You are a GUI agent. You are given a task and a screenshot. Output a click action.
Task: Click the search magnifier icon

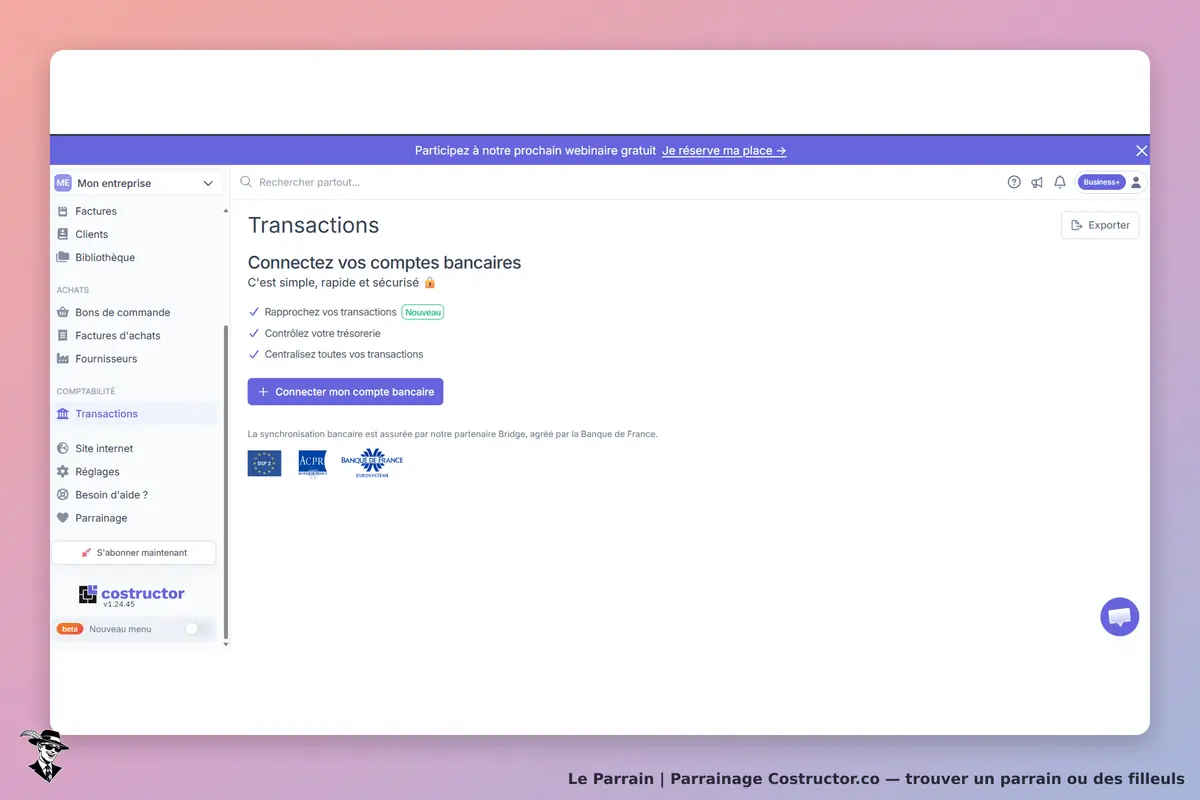point(246,182)
